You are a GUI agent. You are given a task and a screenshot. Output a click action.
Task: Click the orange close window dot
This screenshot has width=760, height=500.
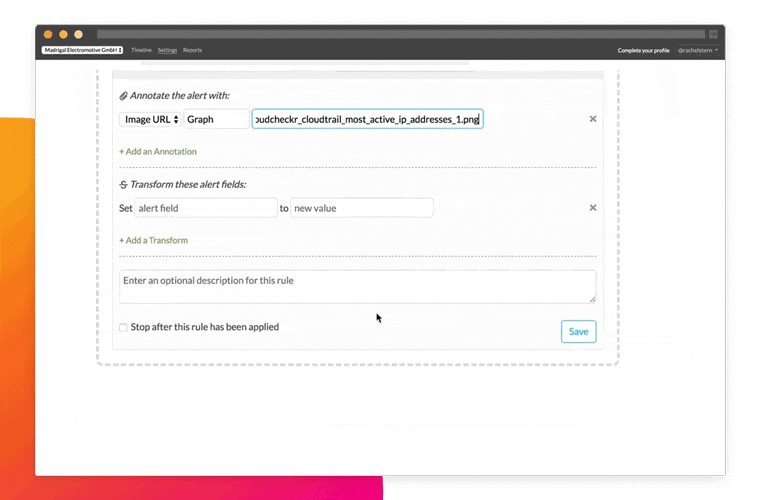pyautogui.click(x=48, y=34)
